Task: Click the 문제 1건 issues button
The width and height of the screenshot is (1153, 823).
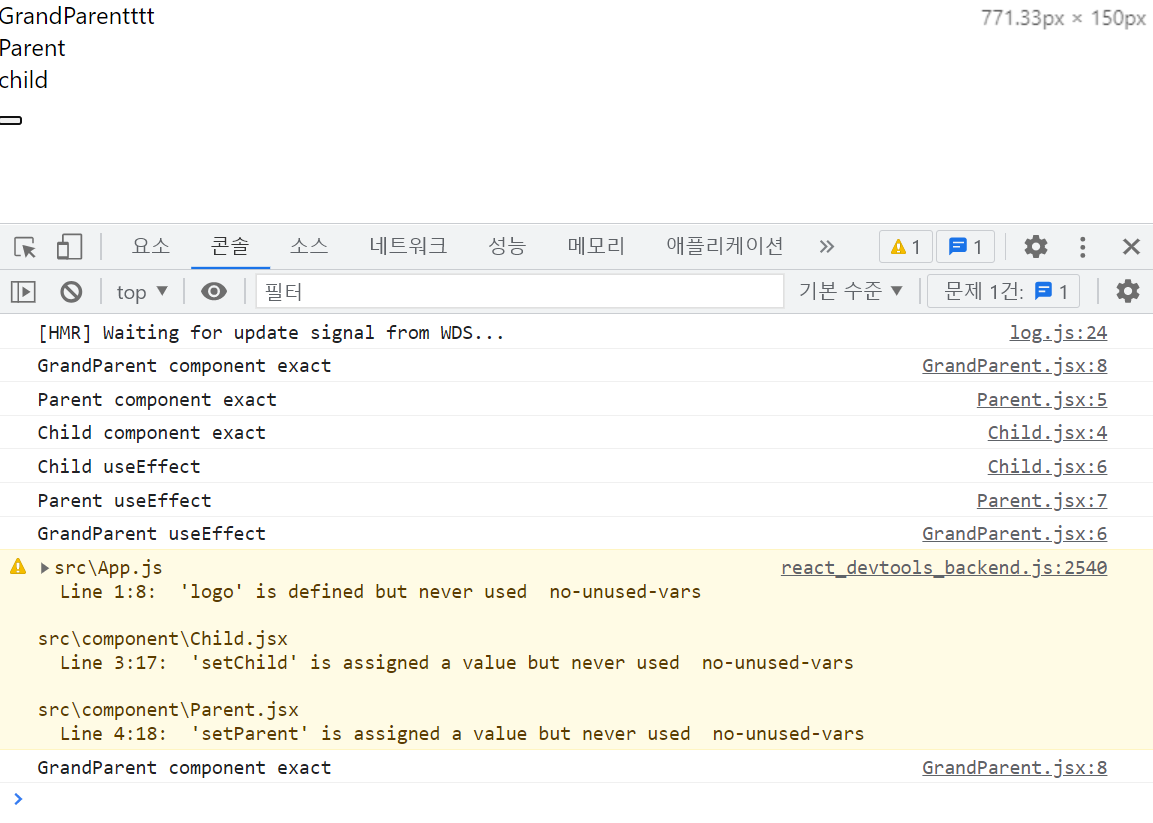Action: pos(1004,291)
